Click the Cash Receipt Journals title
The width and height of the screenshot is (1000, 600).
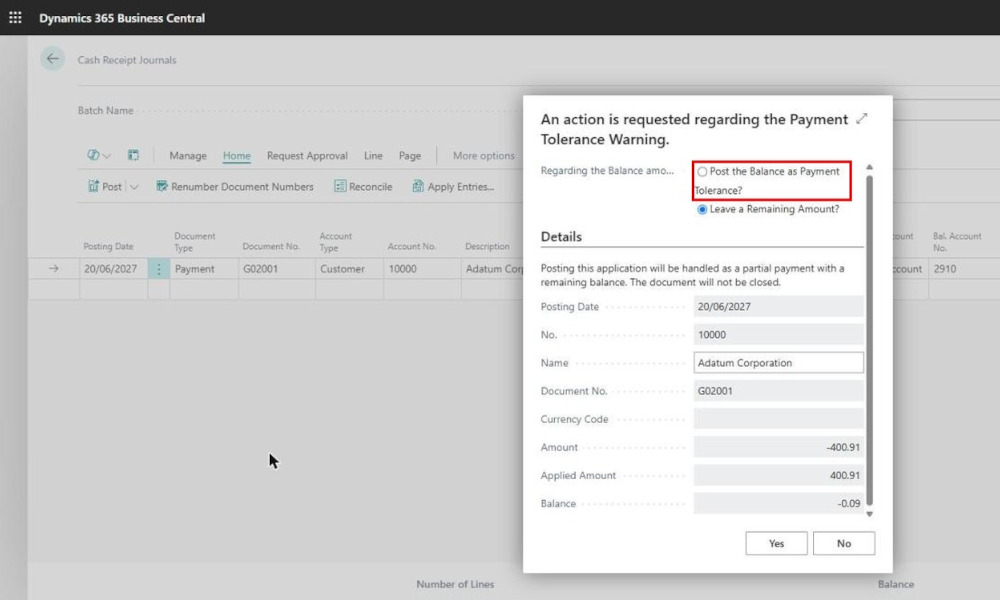(x=127, y=60)
